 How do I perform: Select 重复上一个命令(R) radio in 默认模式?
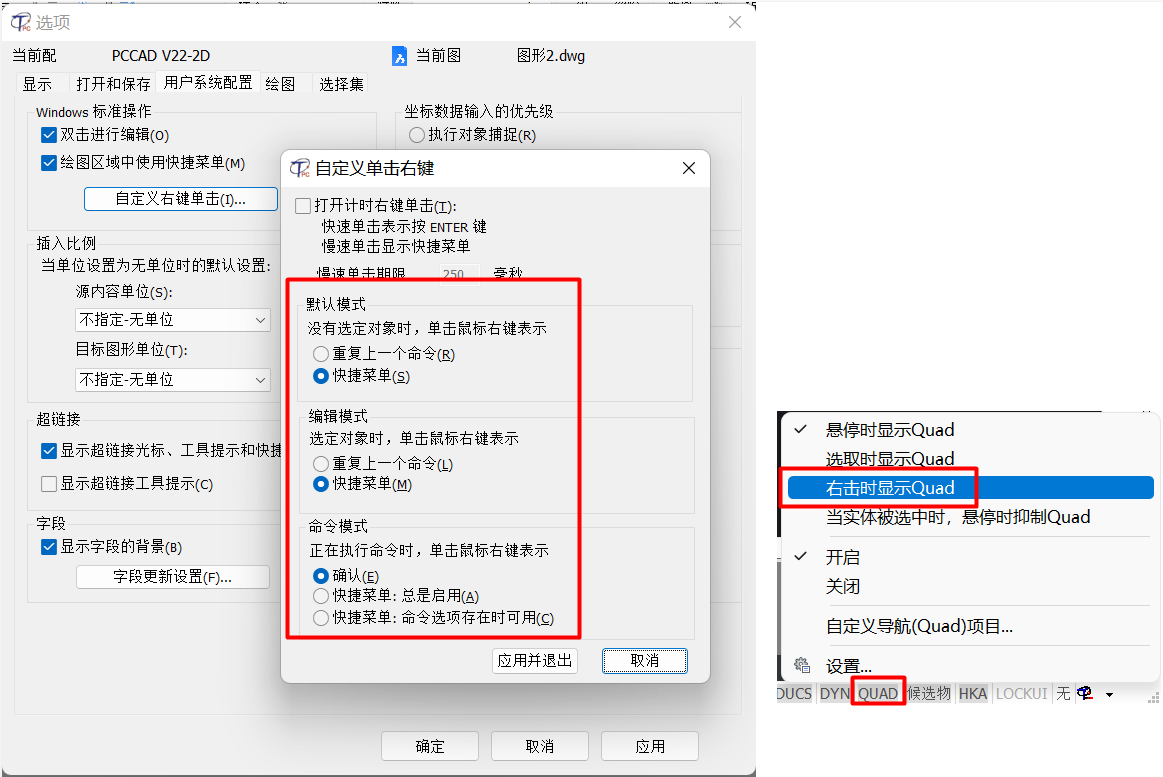coord(320,354)
